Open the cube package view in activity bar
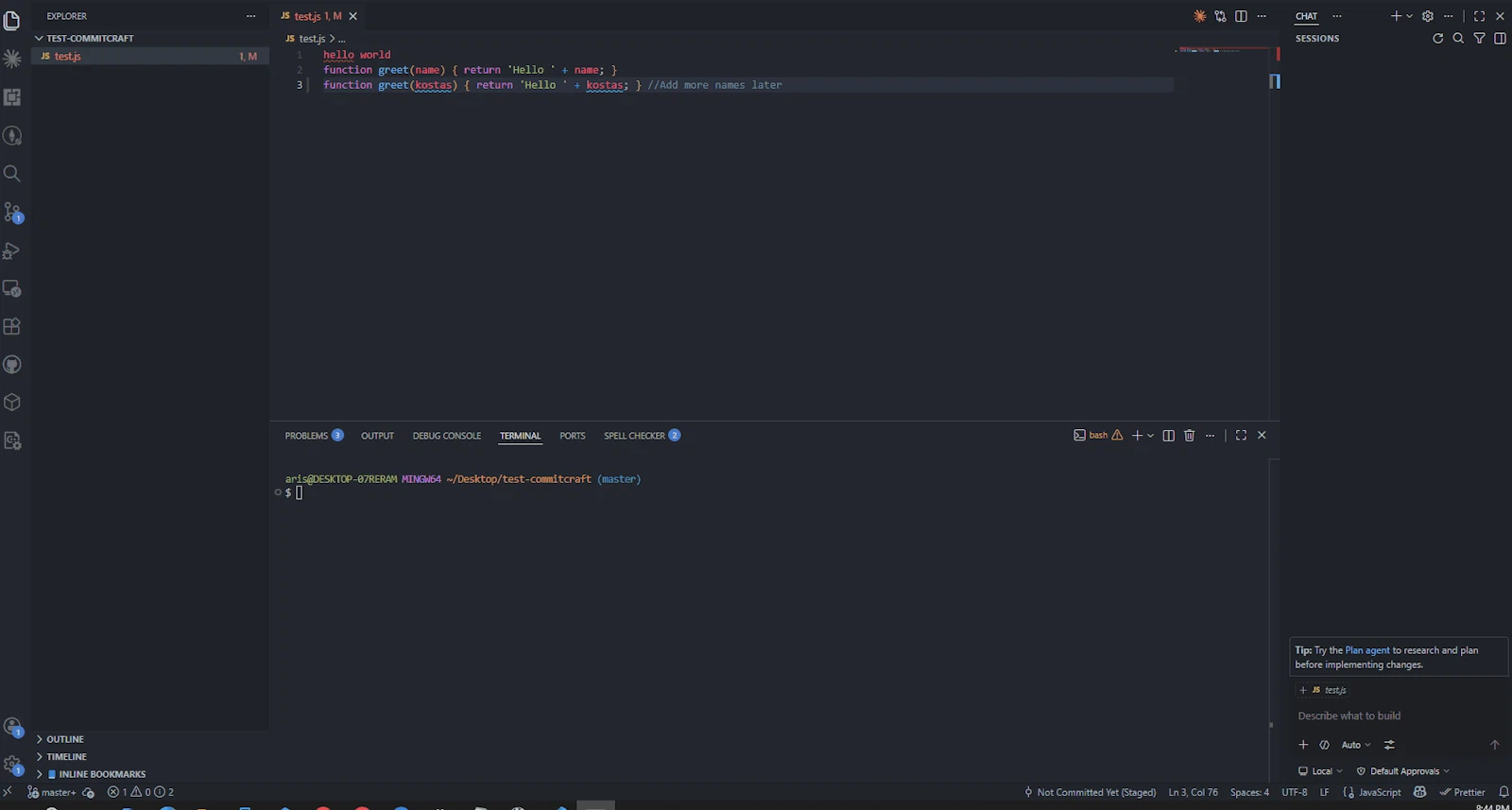Image resolution: width=1512 pixels, height=810 pixels. click(x=12, y=403)
